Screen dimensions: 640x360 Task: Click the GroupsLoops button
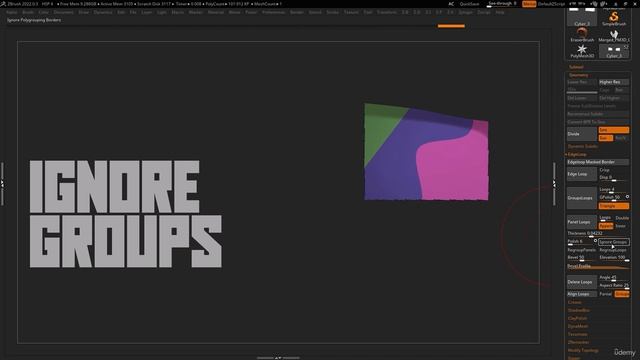point(582,198)
